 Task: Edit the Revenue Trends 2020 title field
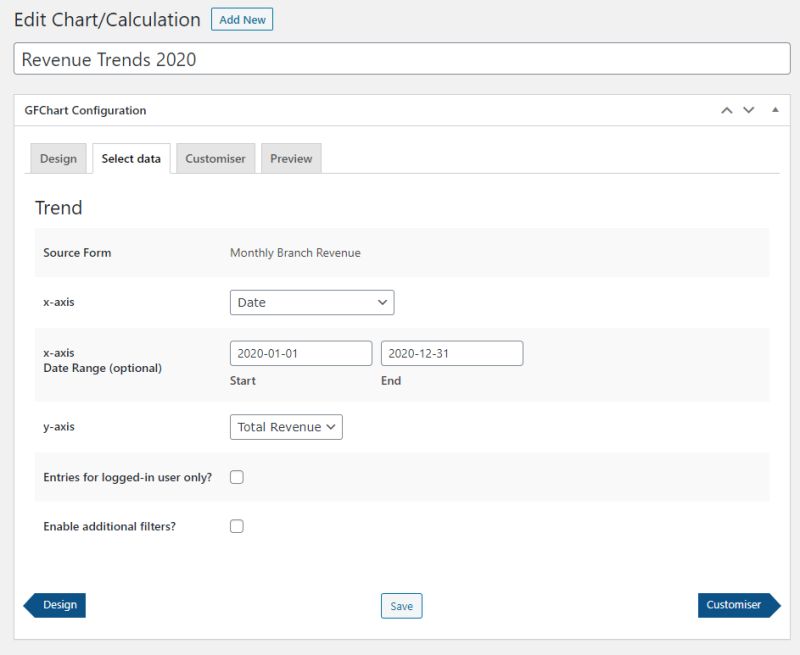(402, 59)
